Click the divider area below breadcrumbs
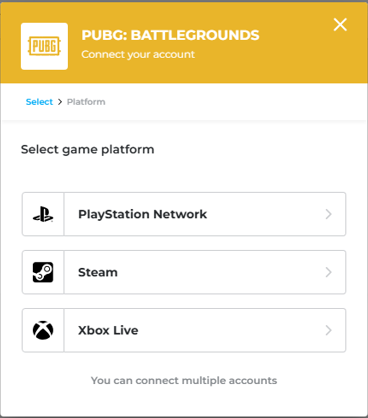 [x=184, y=121]
